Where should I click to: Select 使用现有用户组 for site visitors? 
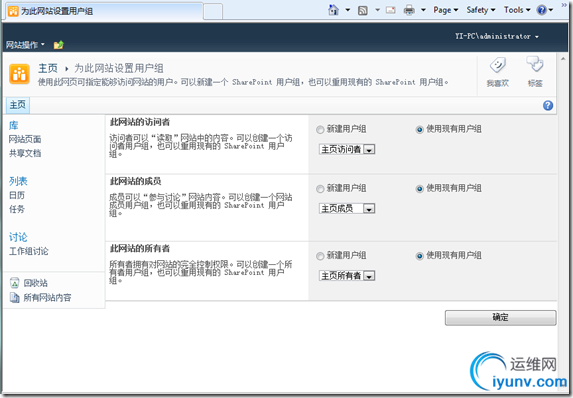click(x=420, y=129)
